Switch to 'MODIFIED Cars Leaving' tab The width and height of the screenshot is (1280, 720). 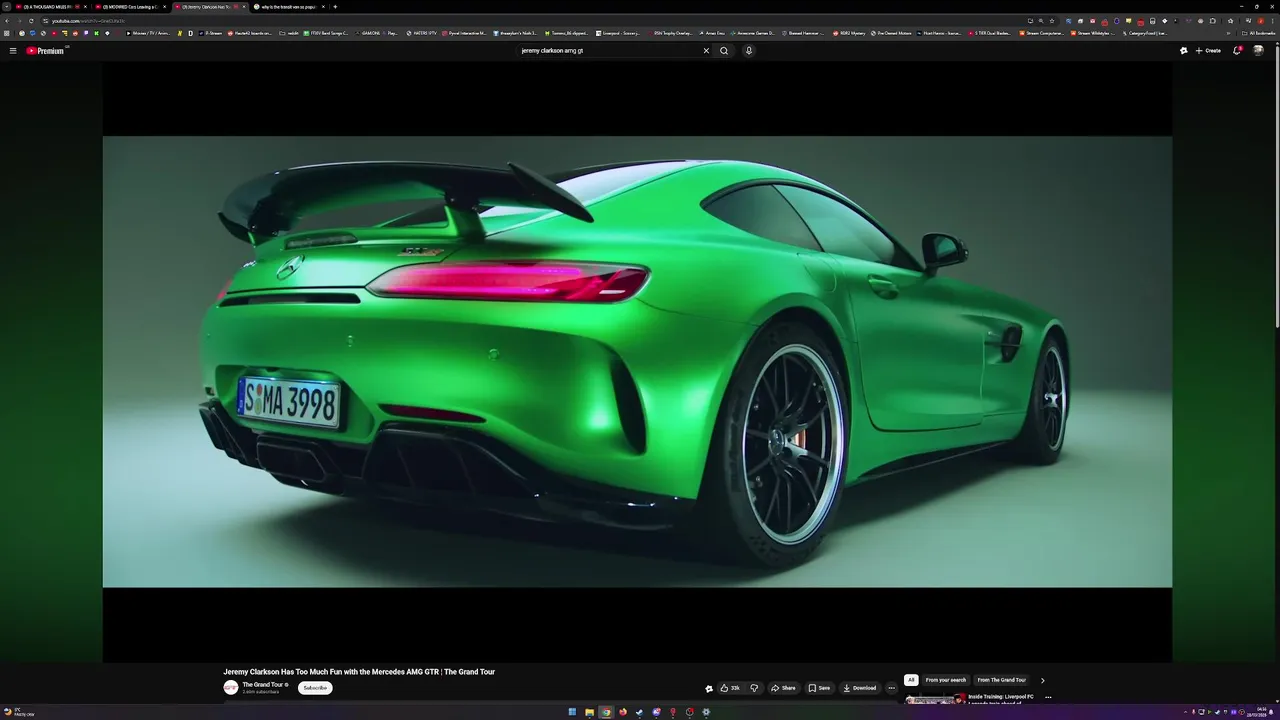(x=130, y=6)
